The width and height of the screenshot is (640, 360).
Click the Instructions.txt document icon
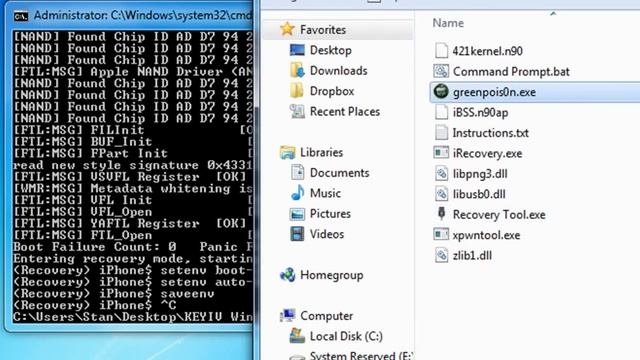point(441,133)
